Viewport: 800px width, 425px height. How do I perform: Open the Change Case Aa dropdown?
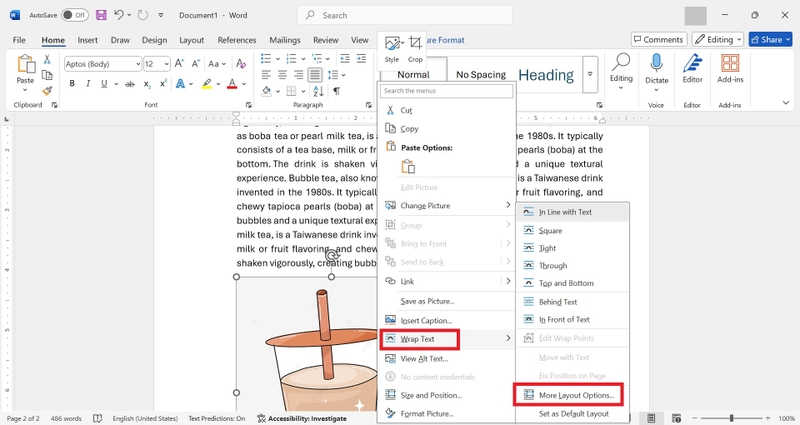217,64
